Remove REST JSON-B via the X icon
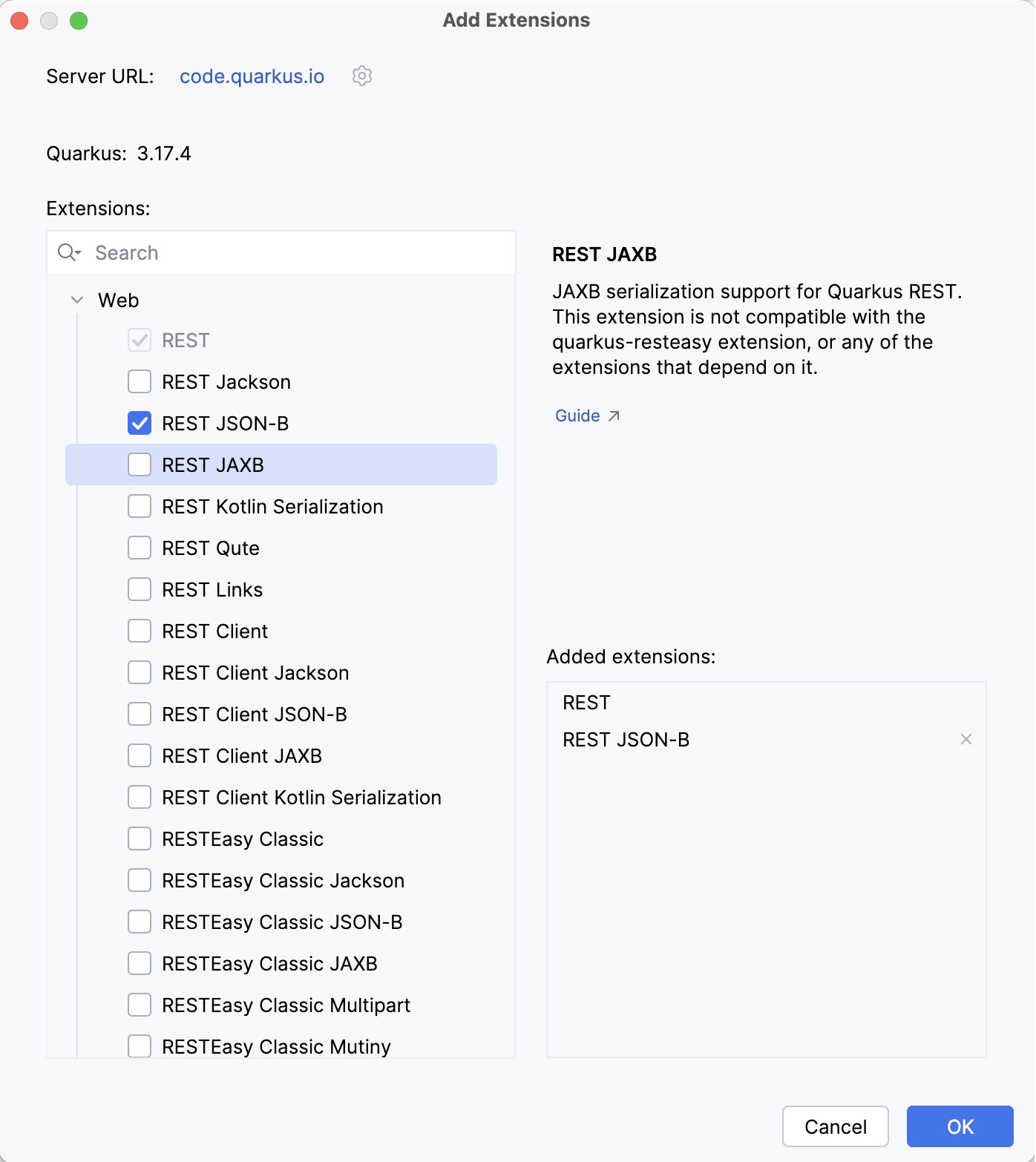 [x=965, y=739]
